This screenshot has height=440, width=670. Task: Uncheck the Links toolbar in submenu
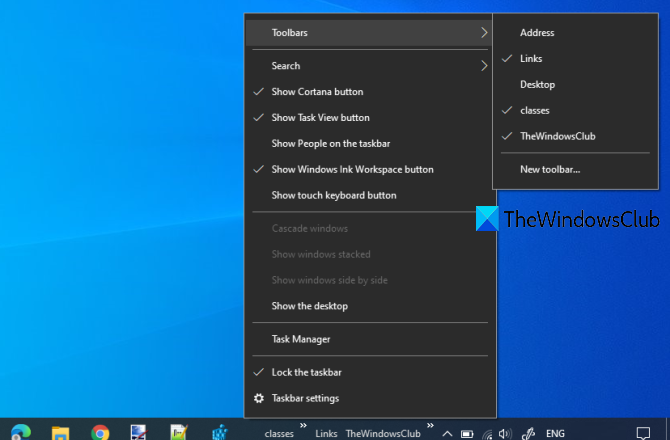(575, 59)
